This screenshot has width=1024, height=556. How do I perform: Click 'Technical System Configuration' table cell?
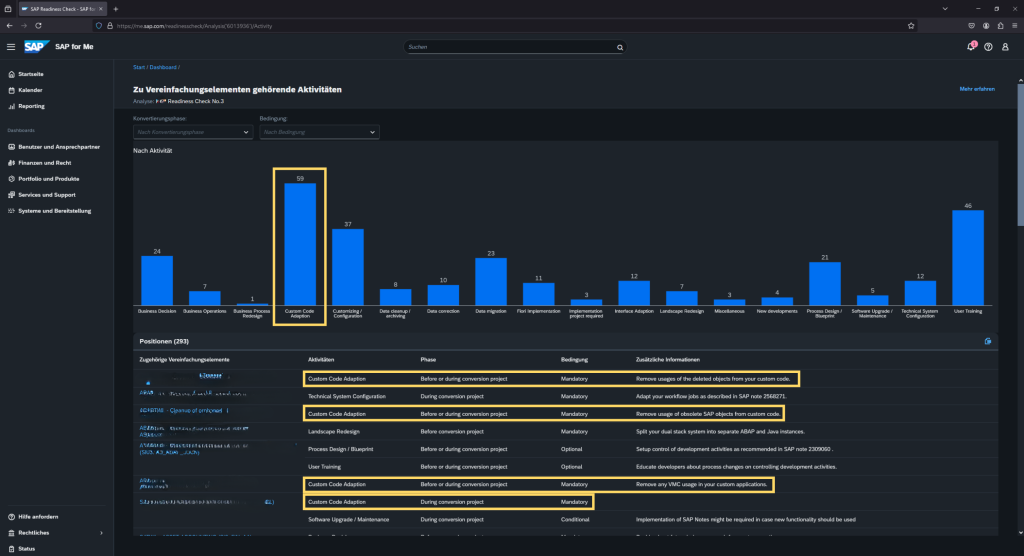(x=346, y=397)
